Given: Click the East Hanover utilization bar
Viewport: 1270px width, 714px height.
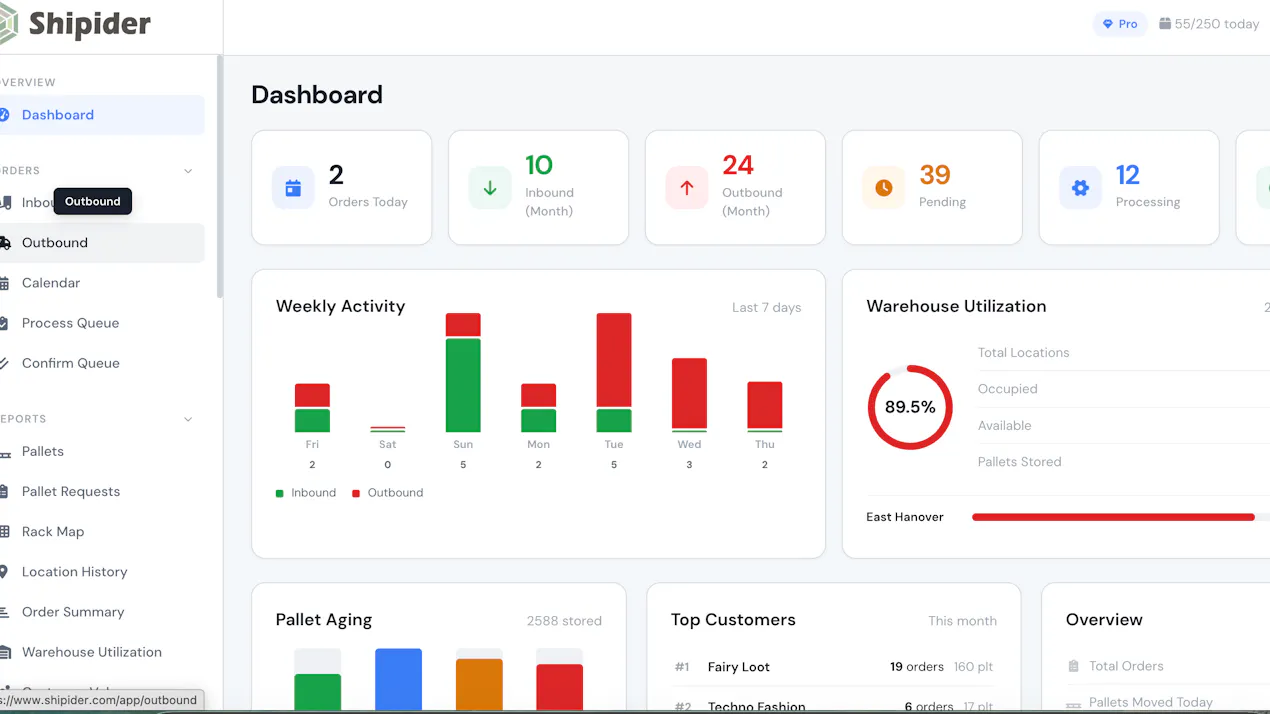Looking at the screenshot, I should point(1120,517).
